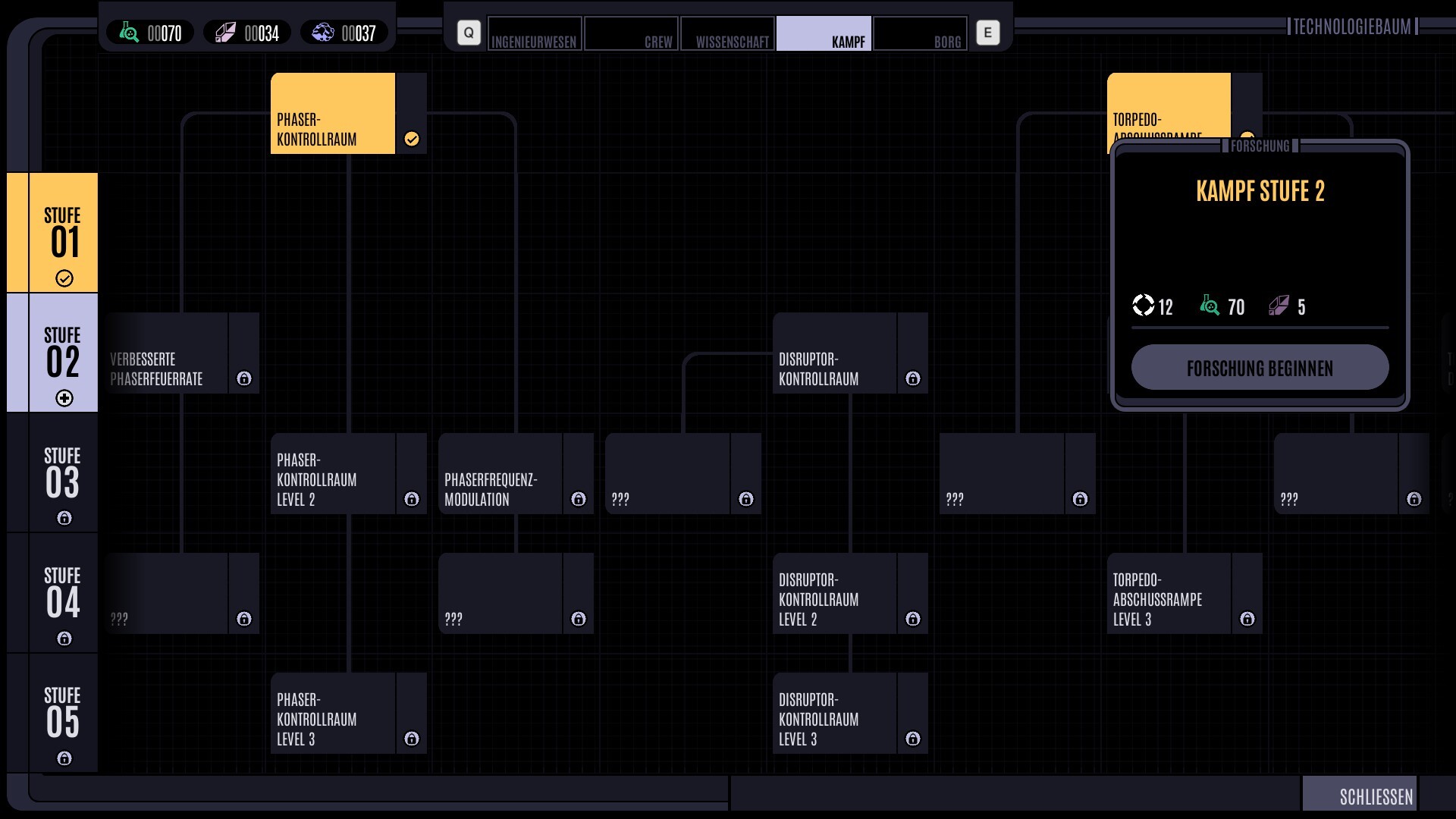Switch to the Crew tab
Viewport: 1456px width, 819px height.
[x=631, y=33]
